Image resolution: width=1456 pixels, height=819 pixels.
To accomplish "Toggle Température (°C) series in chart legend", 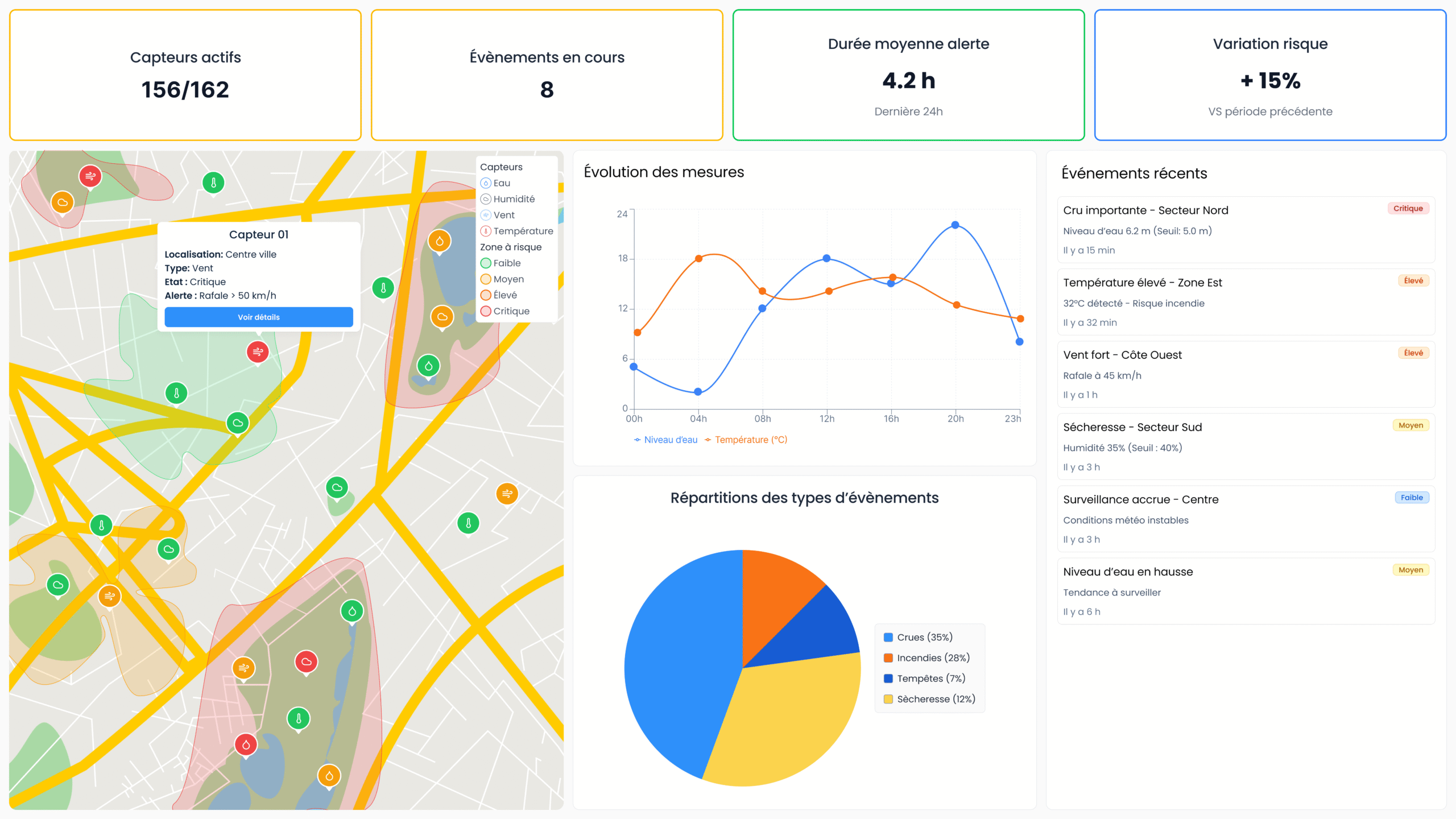I will [x=746, y=440].
